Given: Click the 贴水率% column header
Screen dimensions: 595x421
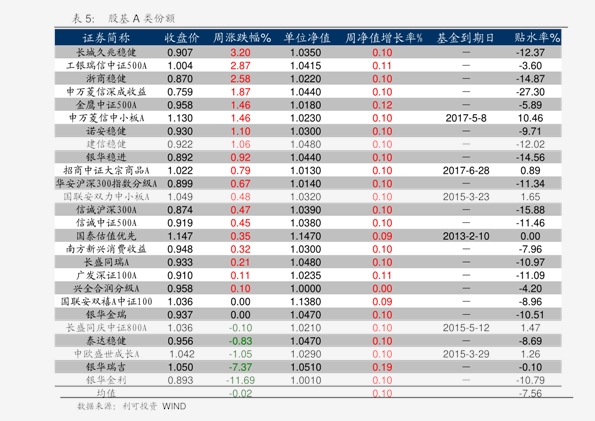Looking at the screenshot, I should pyautogui.click(x=537, y=38).
